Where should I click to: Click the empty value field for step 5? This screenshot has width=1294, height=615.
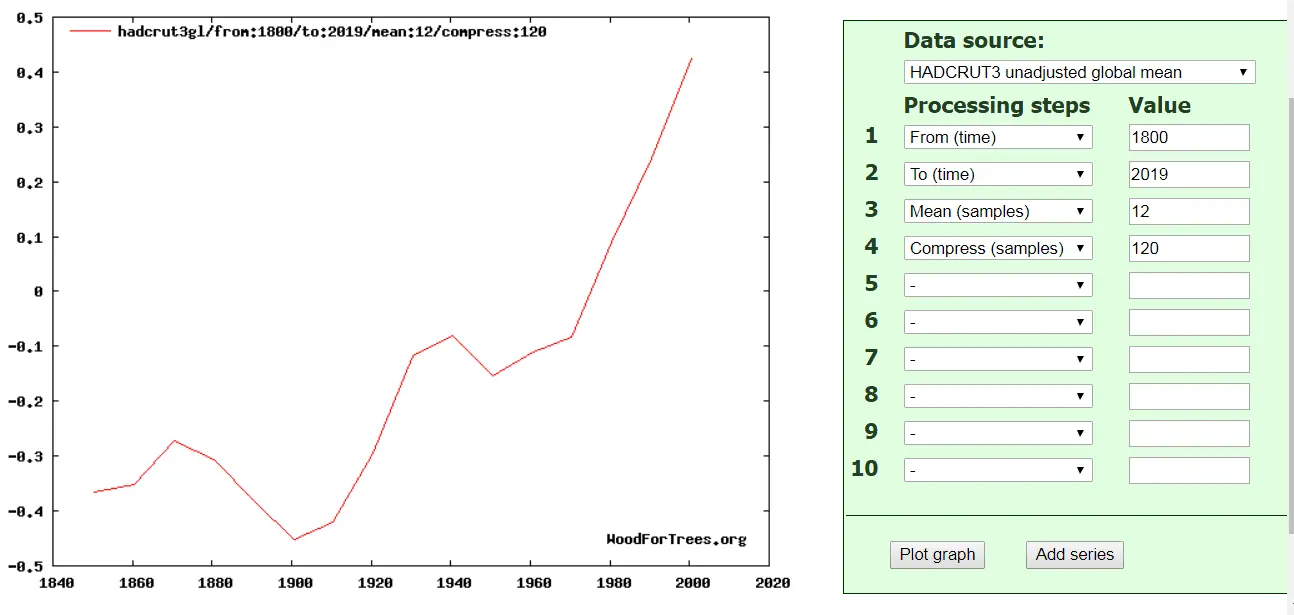coord(1188,285)
